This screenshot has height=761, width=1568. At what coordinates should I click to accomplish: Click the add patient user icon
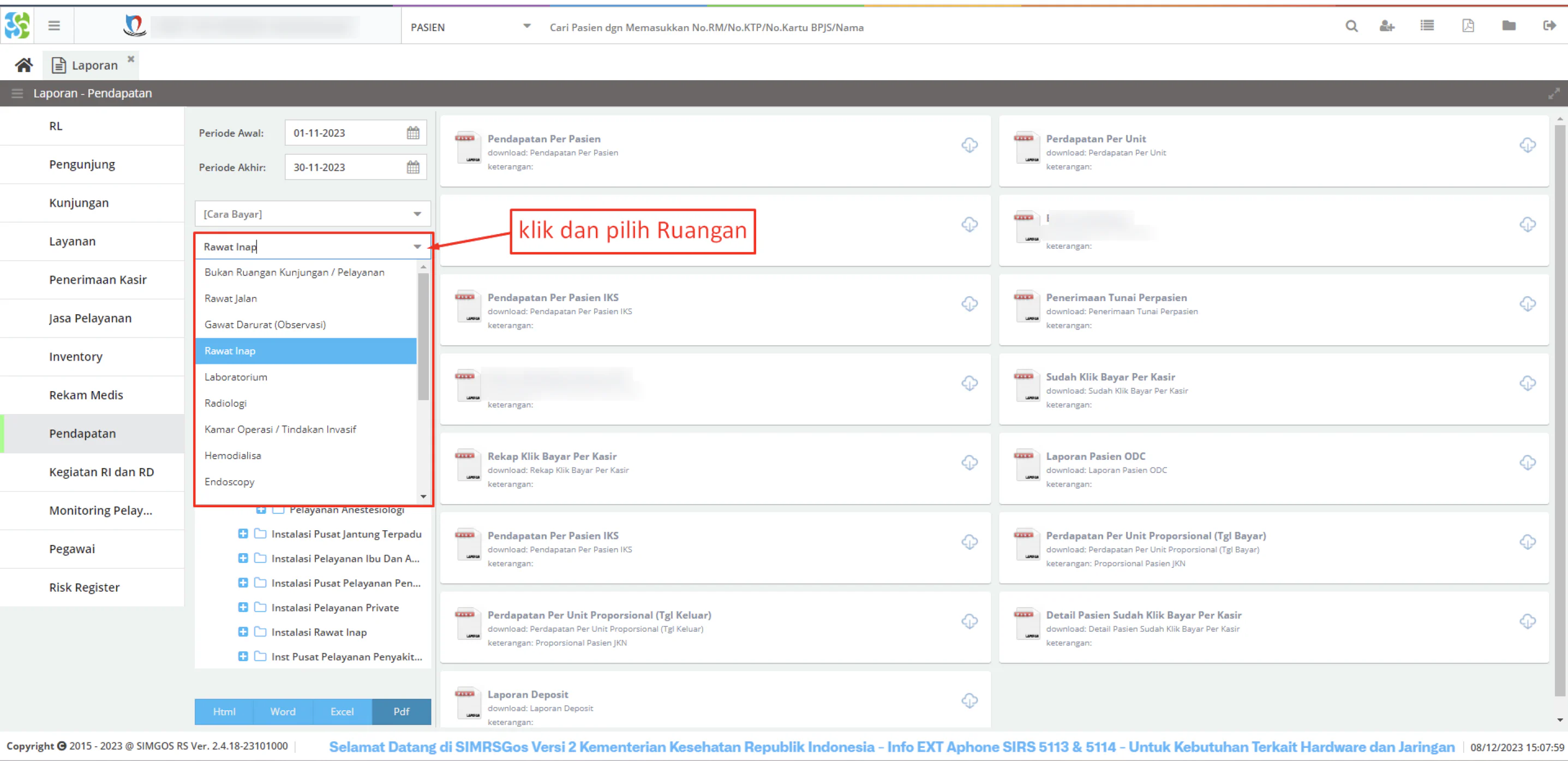[1387, 26]
